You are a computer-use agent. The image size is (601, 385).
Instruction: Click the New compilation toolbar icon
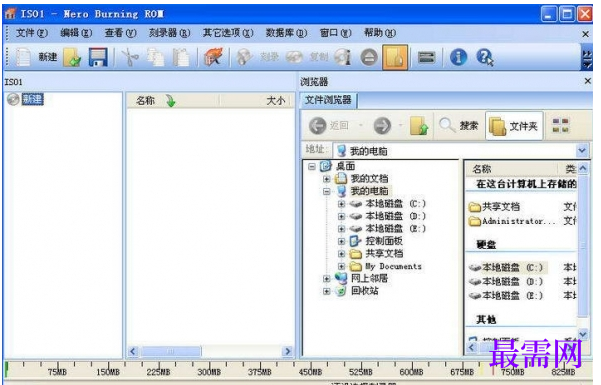tap(23, 58)
